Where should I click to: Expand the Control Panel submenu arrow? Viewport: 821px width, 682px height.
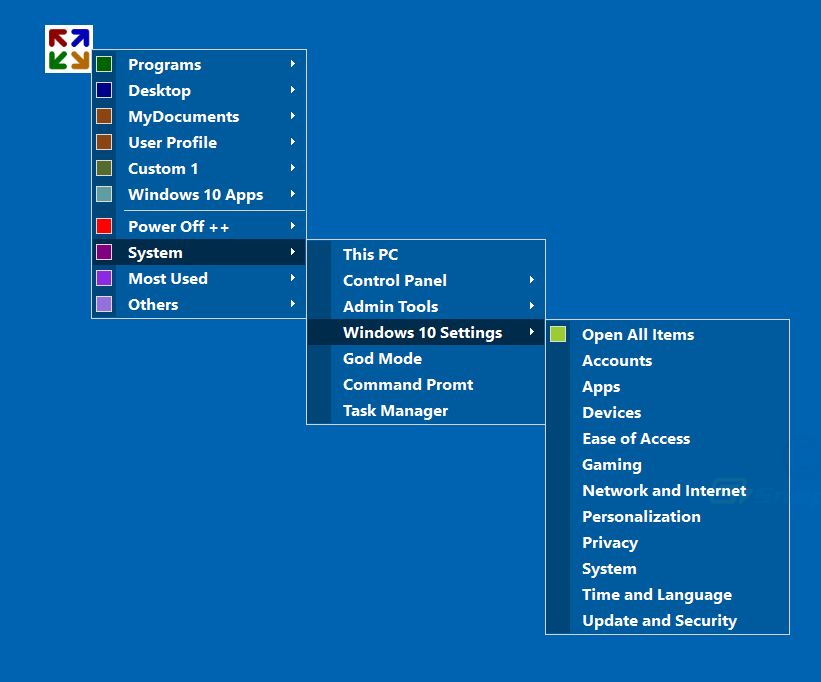pyautogui.click(x=531, y=280)
